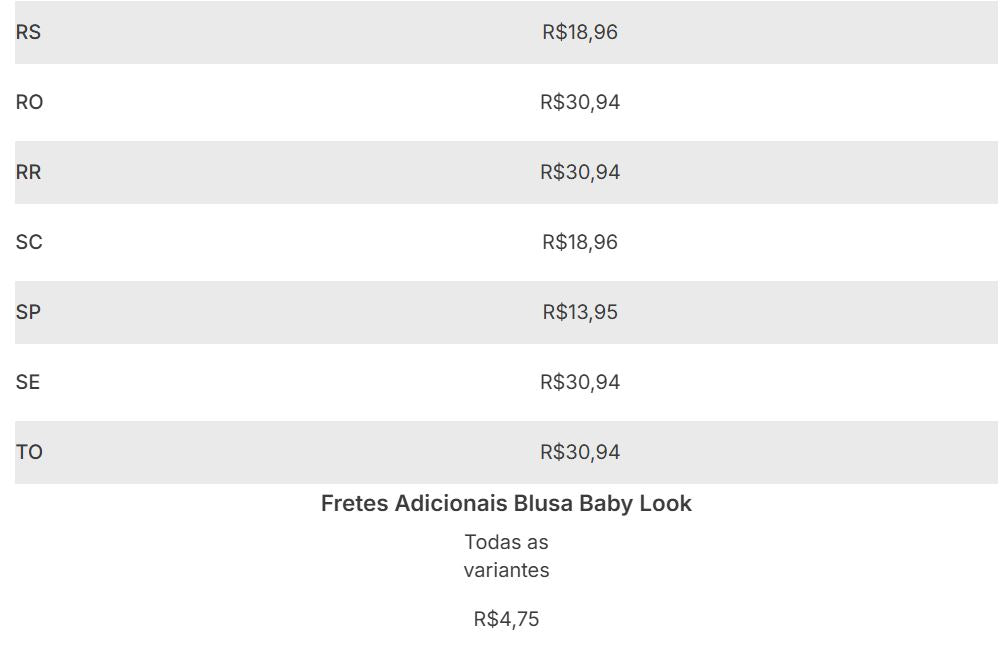Select the R$4,75 additional shipping price
Screen dimensions: 1007x655
506,619
